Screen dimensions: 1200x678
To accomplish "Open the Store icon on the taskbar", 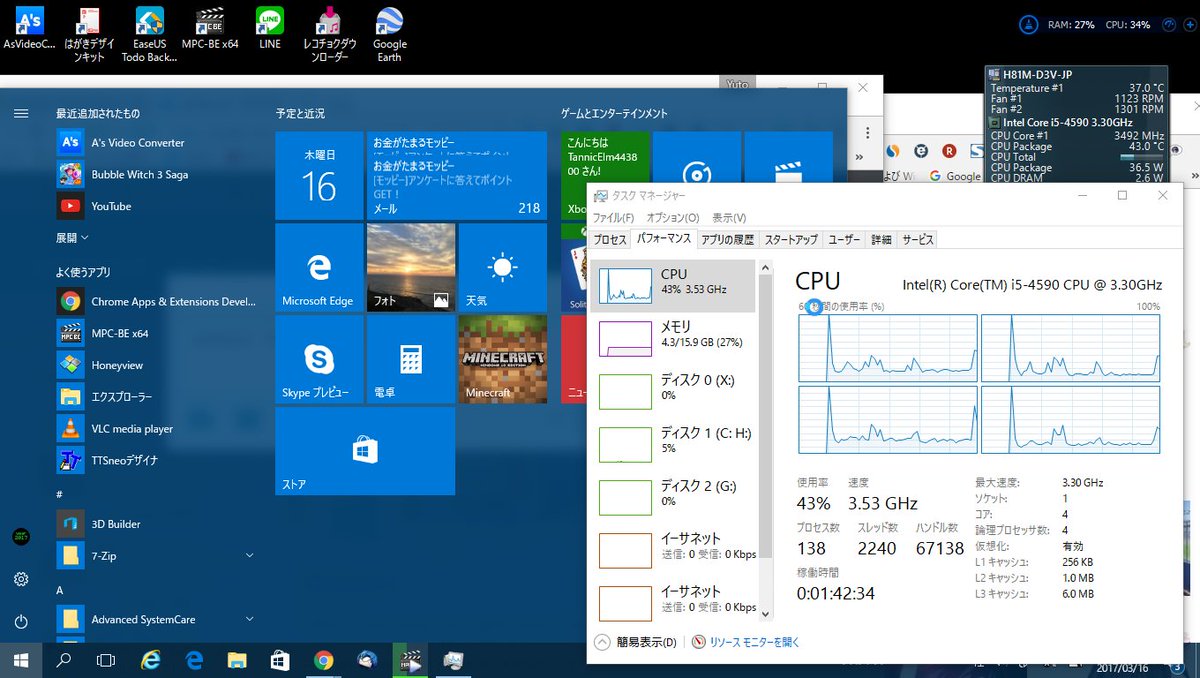I will point(280,660).
